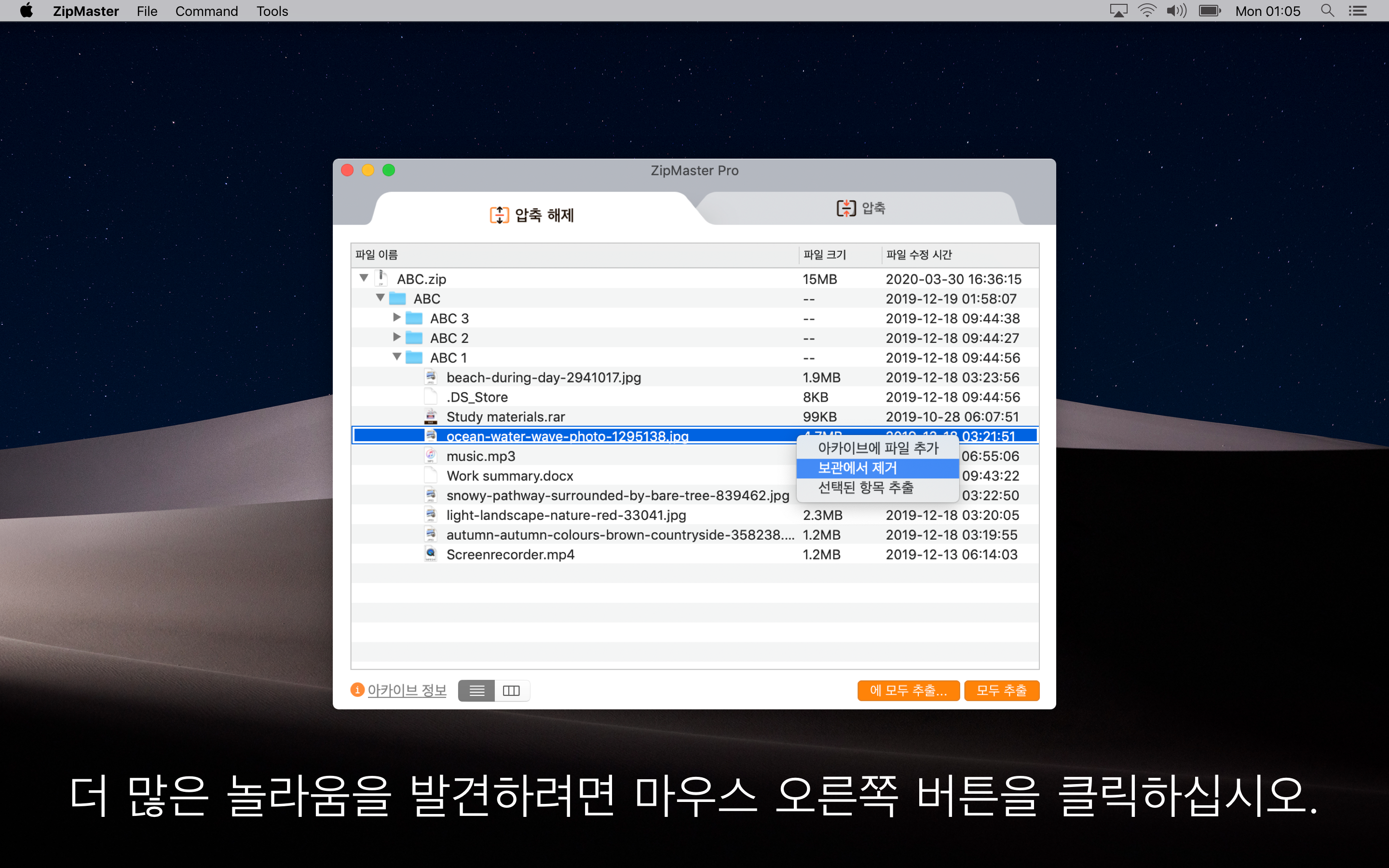Select Work summary.docx file name
The image size is (1389, 868).
click(510, 476)
